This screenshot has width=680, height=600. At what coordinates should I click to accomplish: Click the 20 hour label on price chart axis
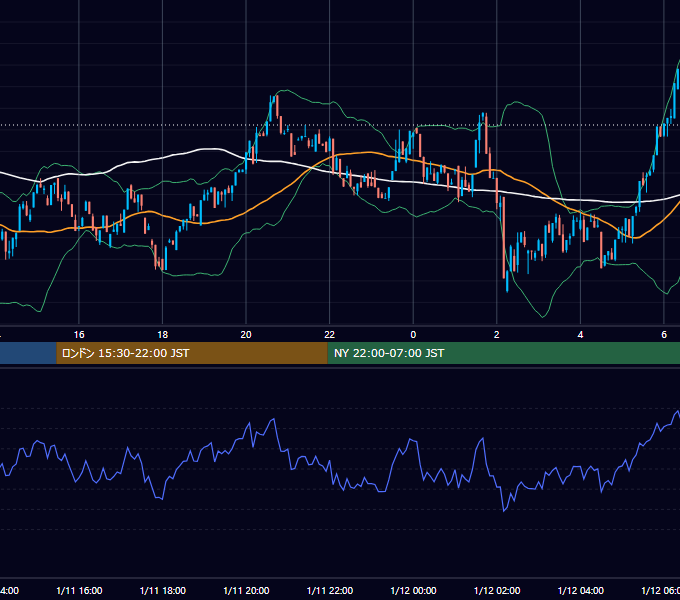point(246,335)
